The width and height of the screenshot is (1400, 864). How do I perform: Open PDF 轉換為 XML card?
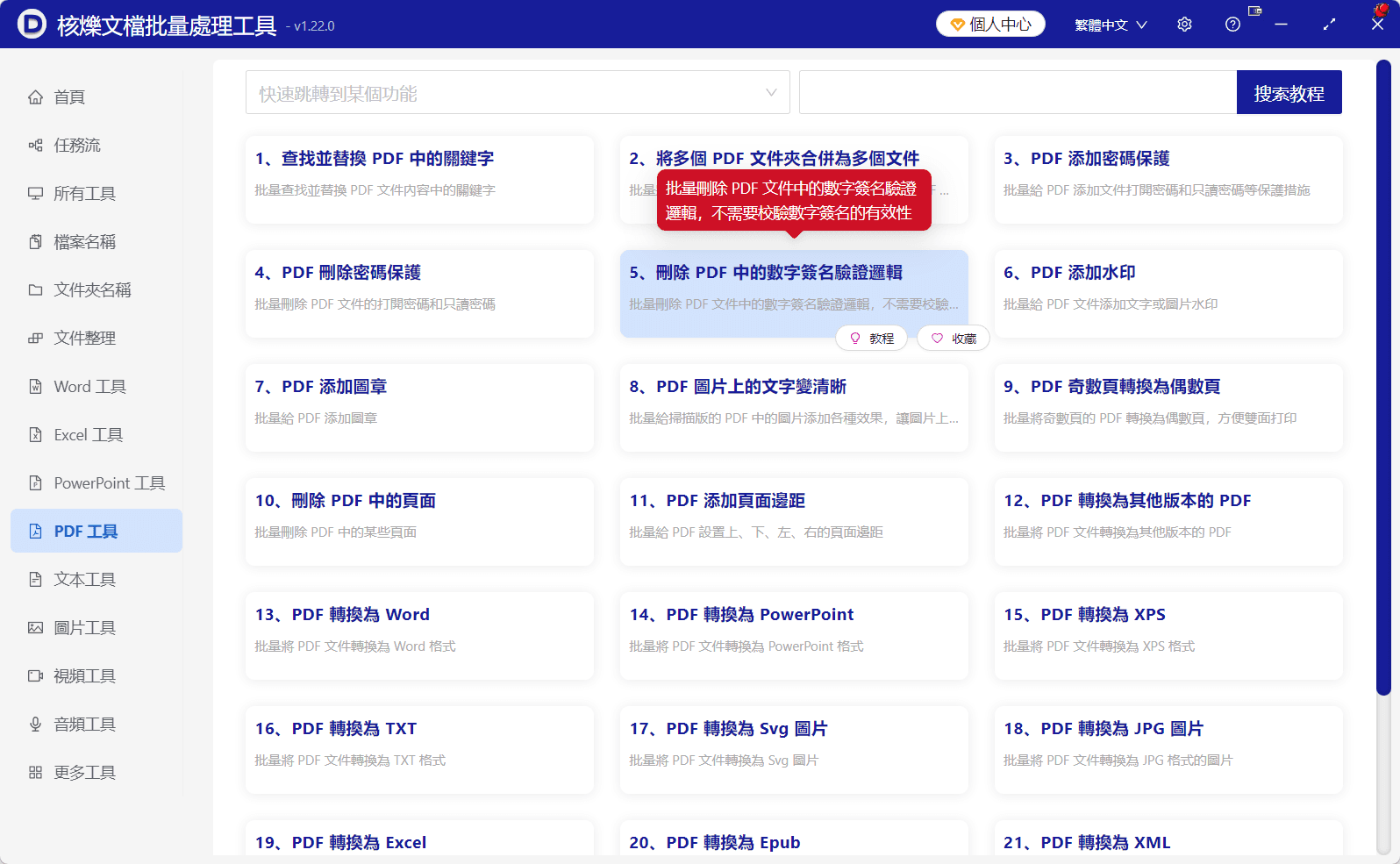(1168, 839)
